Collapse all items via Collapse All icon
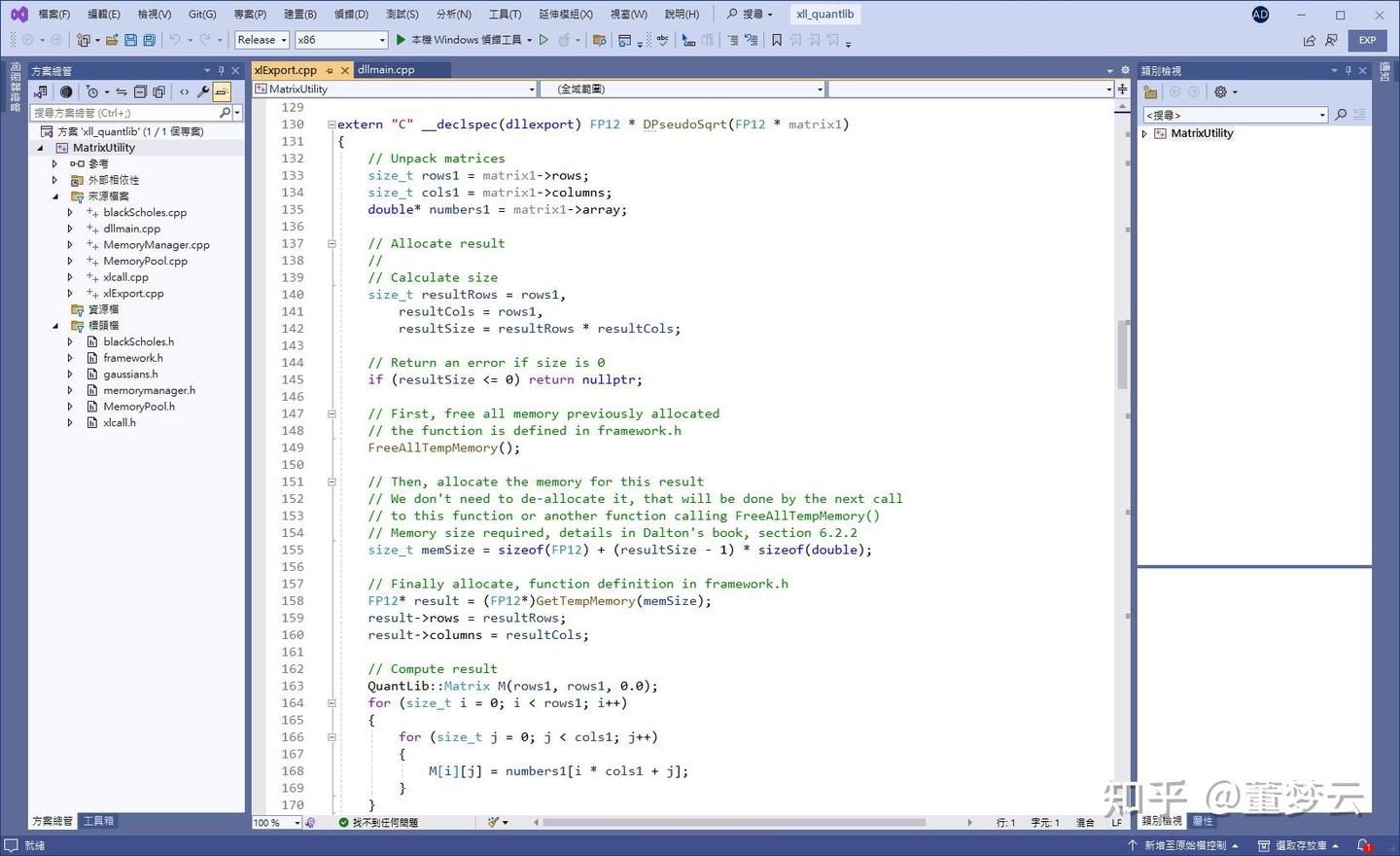 pos(141,91)
